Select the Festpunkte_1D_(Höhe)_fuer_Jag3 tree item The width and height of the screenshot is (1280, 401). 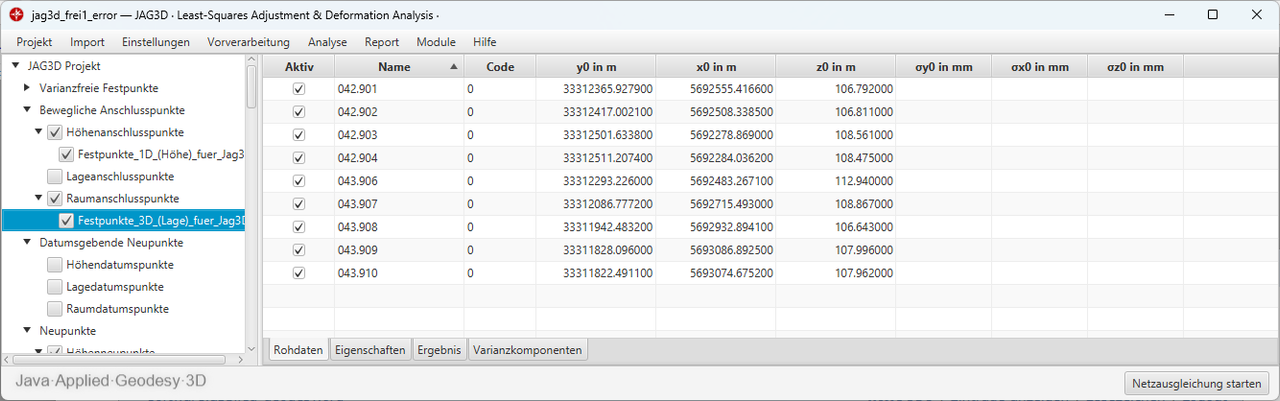click(161, 154)
